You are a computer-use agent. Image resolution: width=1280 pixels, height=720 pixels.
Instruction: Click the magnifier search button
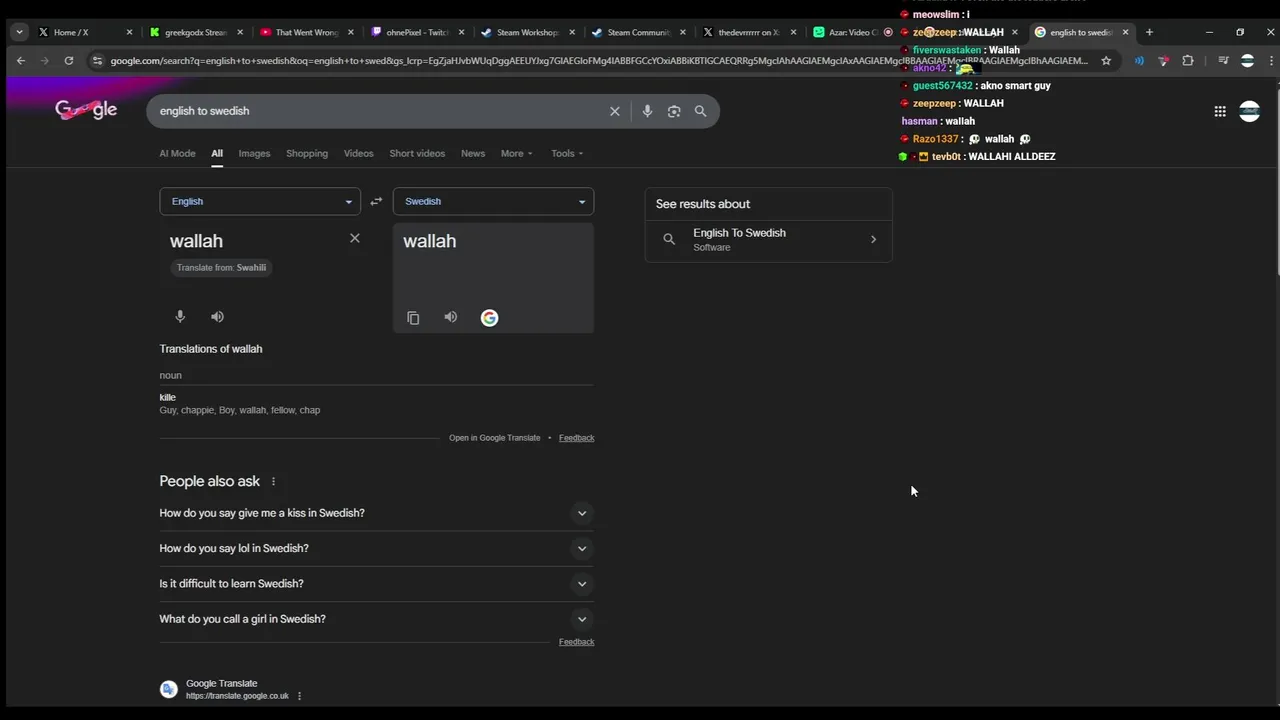[700, 111]
